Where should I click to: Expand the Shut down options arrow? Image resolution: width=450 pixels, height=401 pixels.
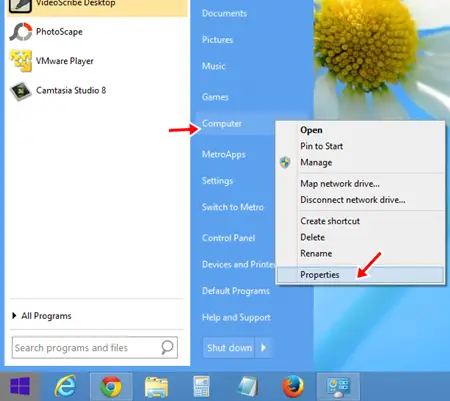tap(264, 348)
